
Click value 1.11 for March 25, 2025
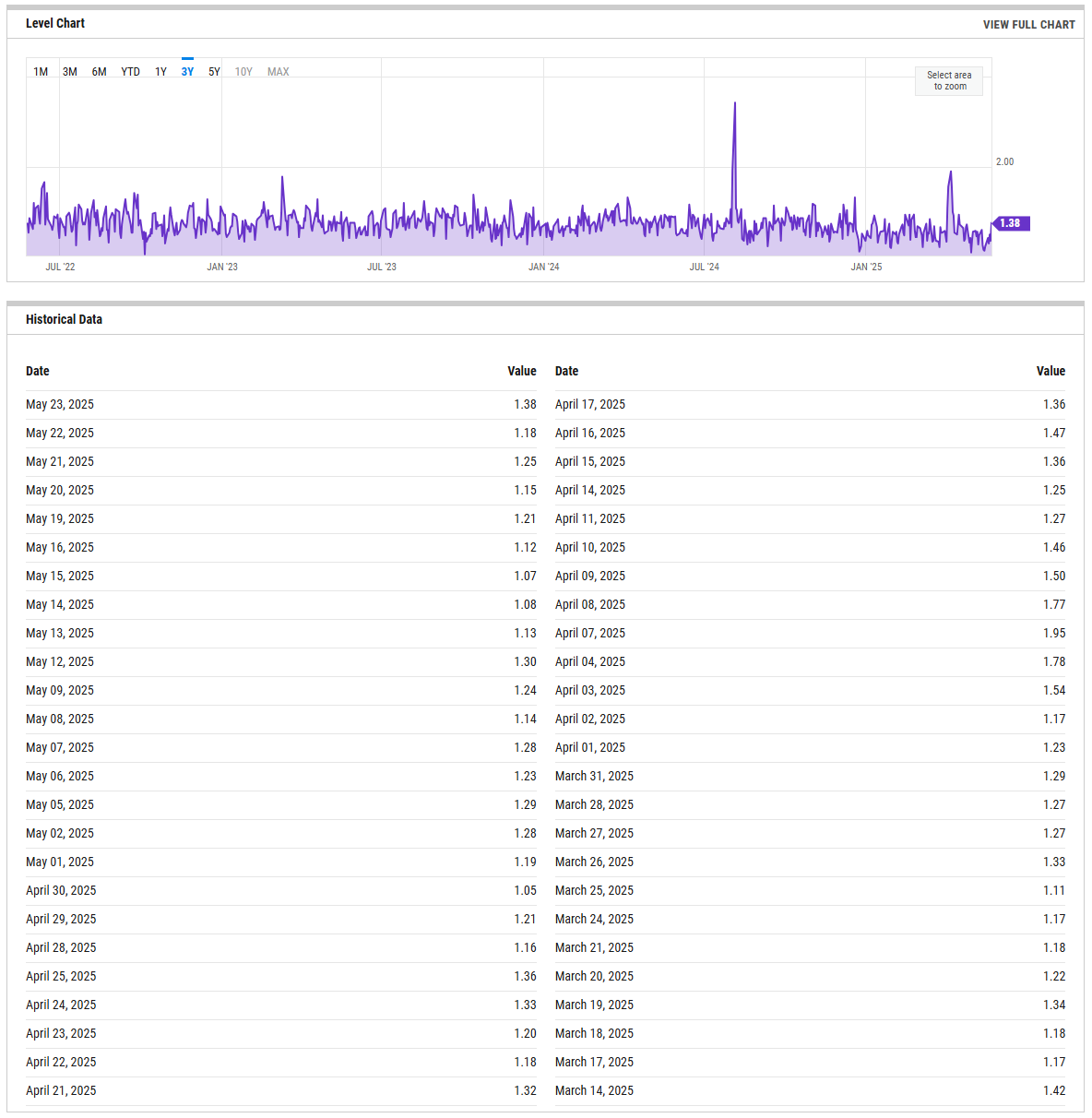pyautogui.click(x=1054, y=890)
